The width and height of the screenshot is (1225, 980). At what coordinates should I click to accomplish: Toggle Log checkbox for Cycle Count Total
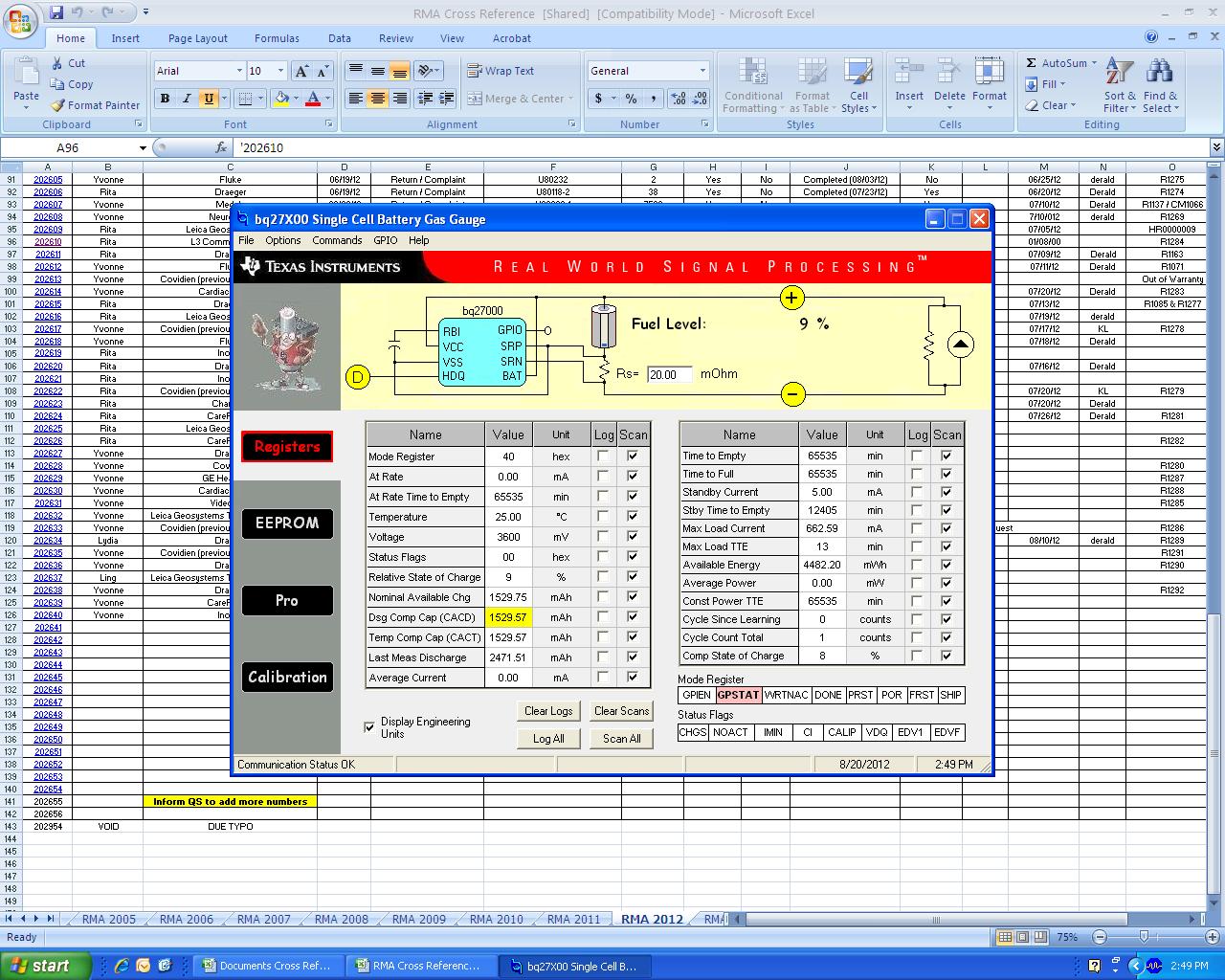point(917,637)
